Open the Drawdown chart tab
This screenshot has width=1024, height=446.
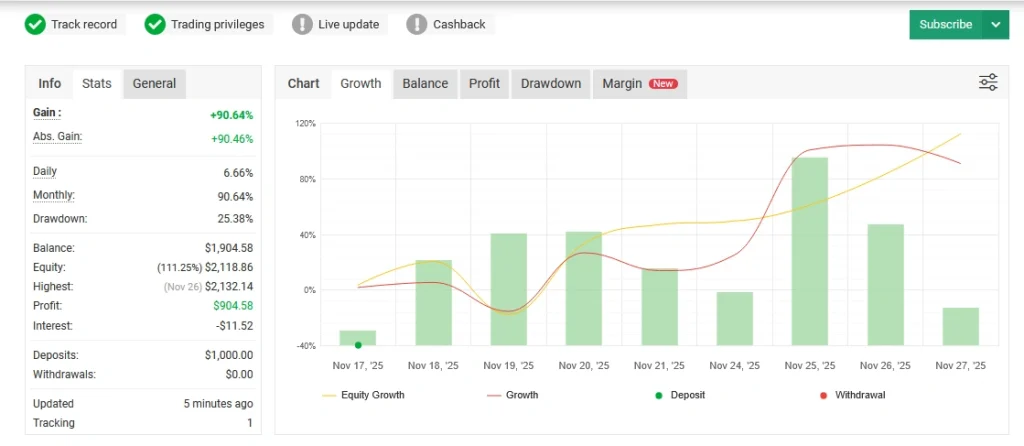click(550, 84)
